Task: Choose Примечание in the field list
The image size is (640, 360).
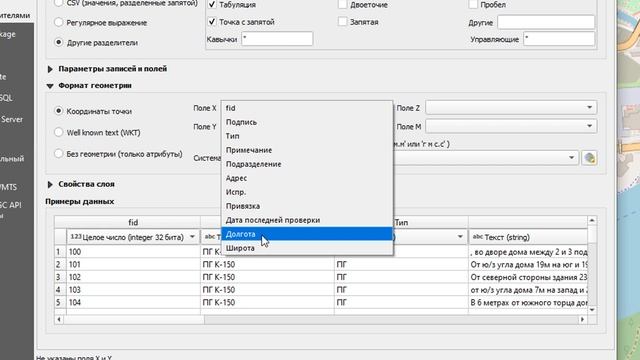Action: [x=307, y=150]
